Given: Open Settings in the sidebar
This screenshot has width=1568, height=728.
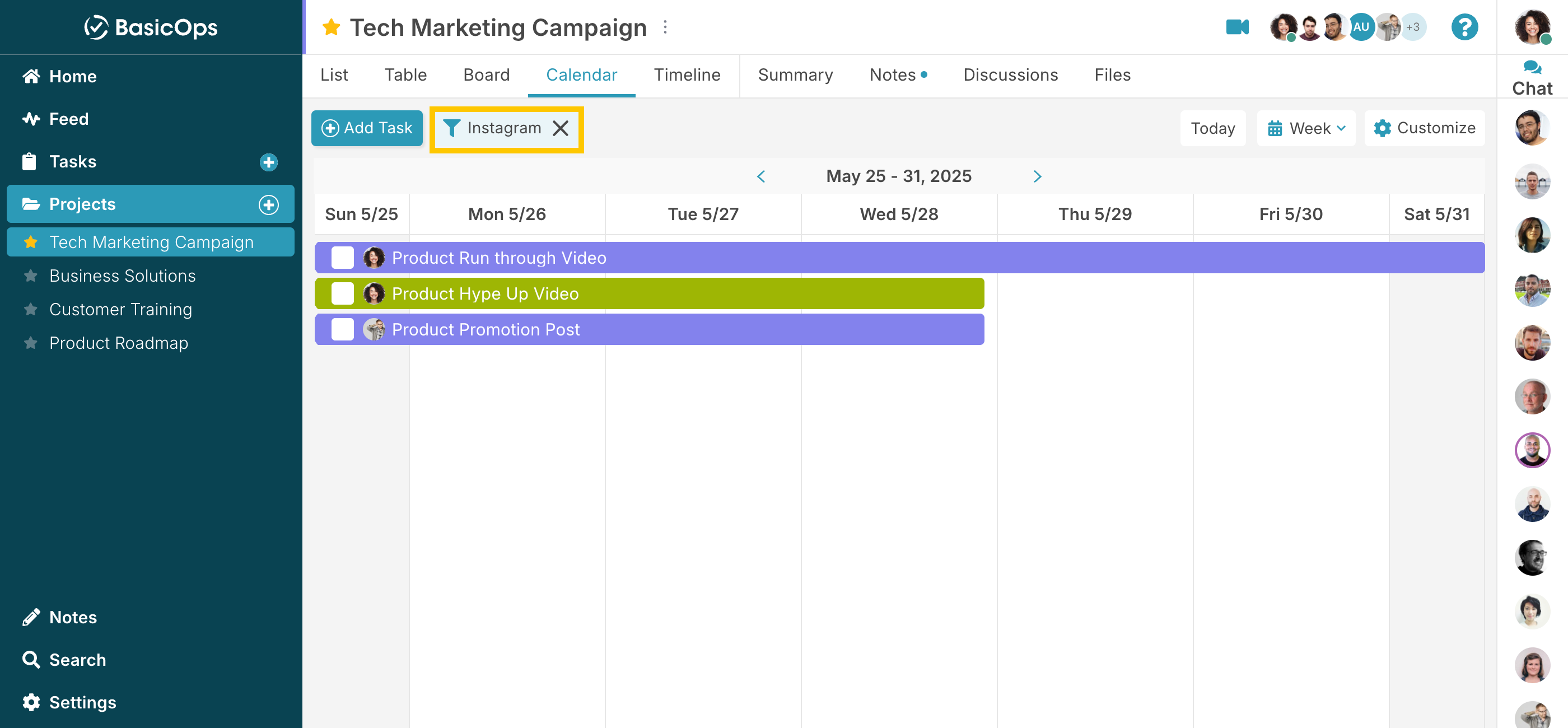Looking at the screenshot, I should tap(69, 702).
